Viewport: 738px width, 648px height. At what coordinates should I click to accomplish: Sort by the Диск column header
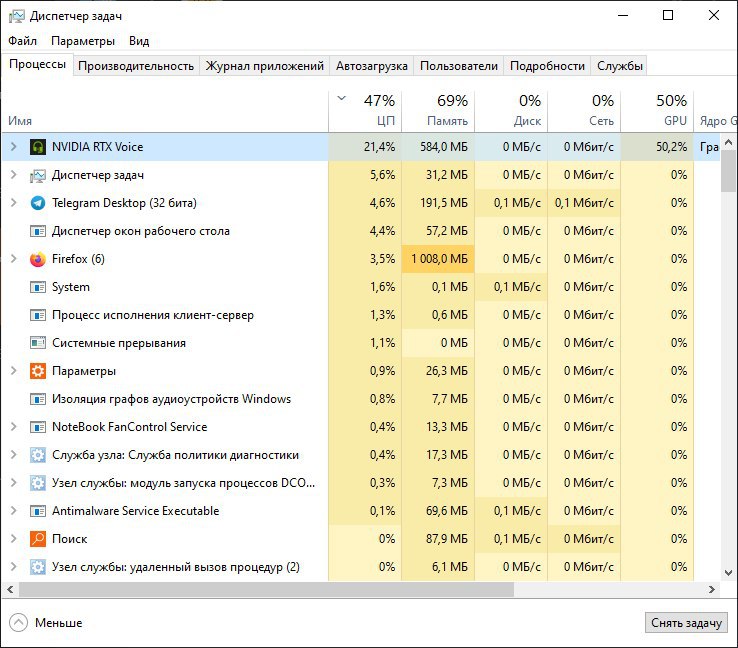pos(511,111)
